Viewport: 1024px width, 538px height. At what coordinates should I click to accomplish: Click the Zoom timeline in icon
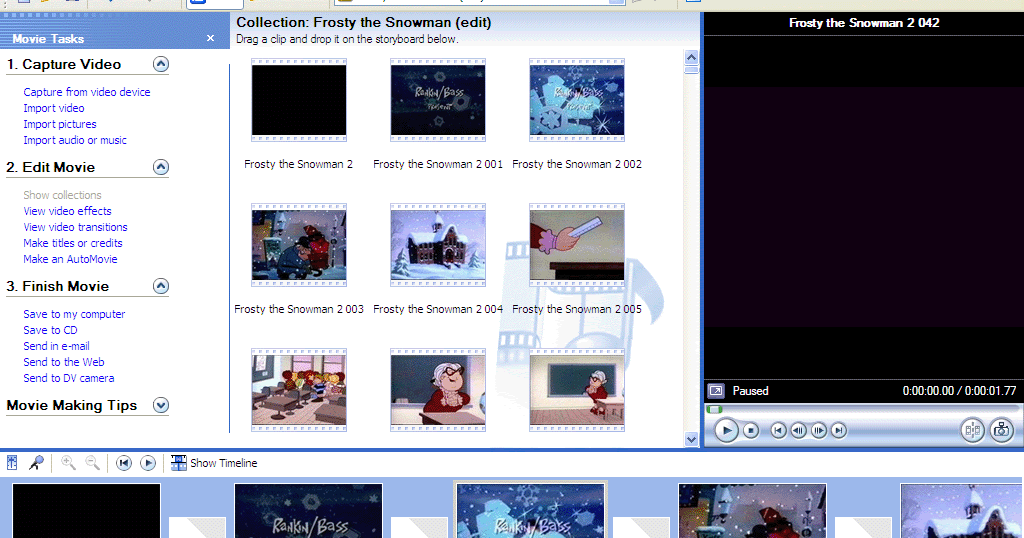(68, 463)
